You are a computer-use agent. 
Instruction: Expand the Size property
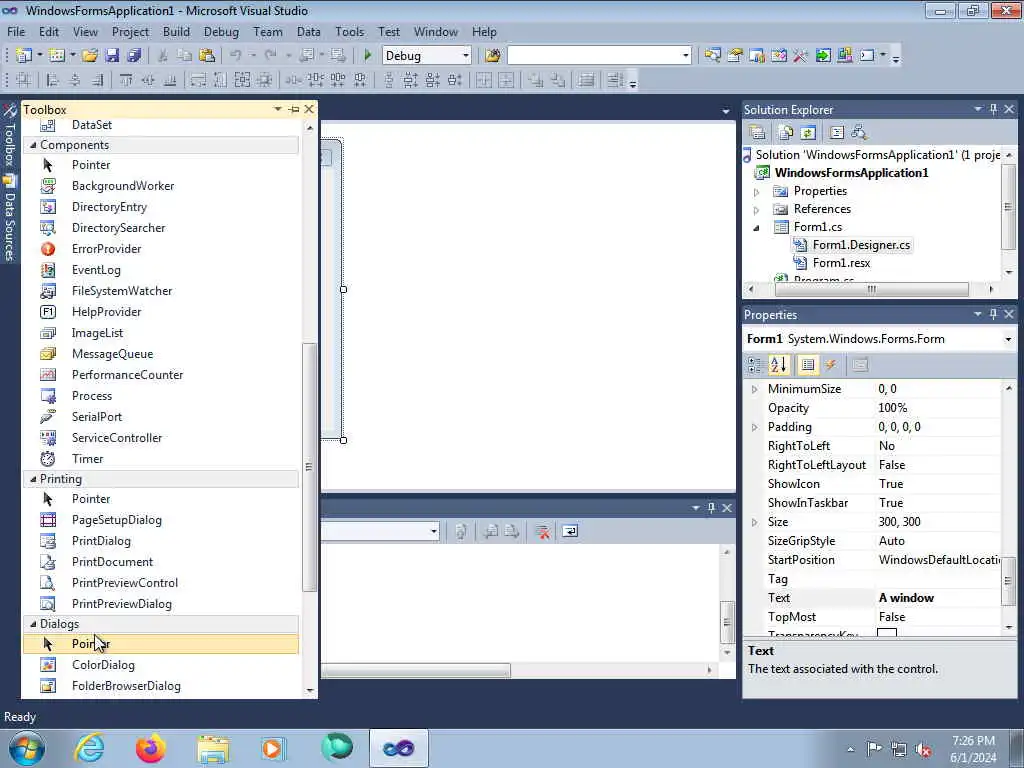click(754, 522)
